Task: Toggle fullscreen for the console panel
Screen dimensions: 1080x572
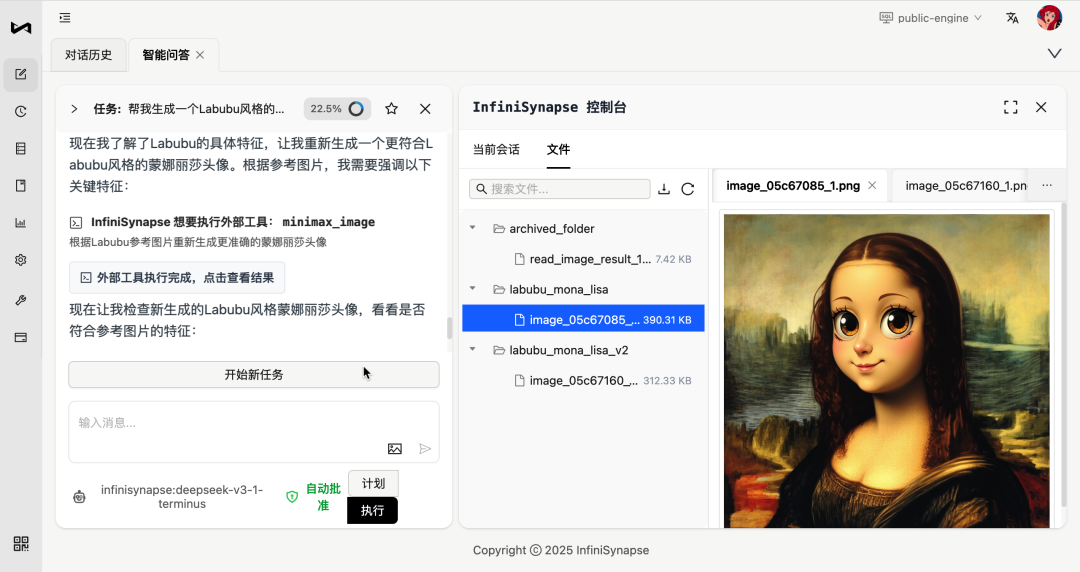Action: click(1010, 107)
